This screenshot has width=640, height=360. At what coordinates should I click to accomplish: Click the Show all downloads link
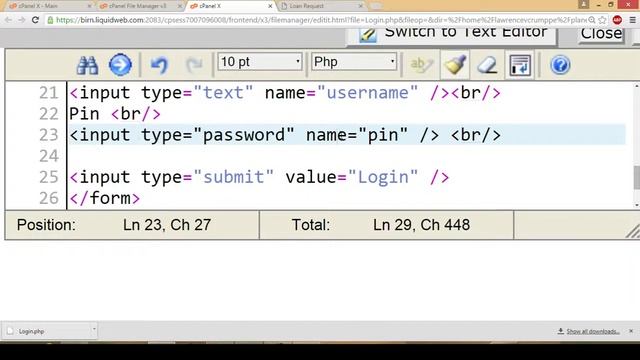click(593, 331)
